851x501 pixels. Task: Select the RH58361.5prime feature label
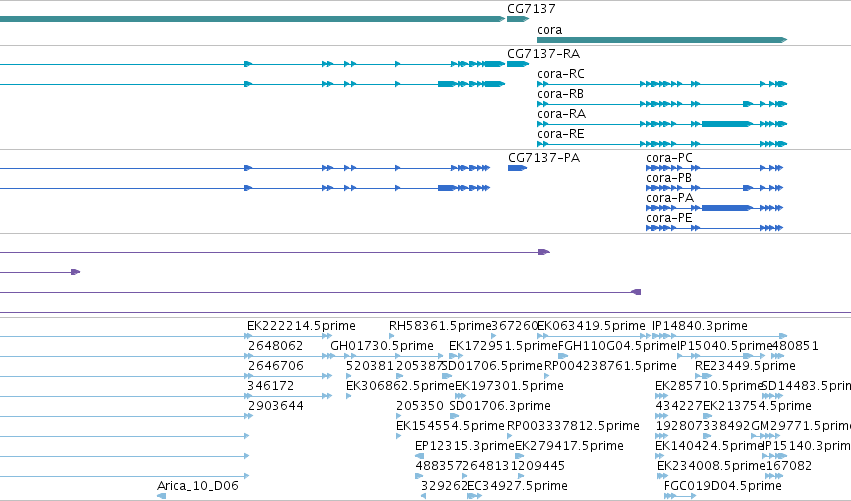coord(440,326)
